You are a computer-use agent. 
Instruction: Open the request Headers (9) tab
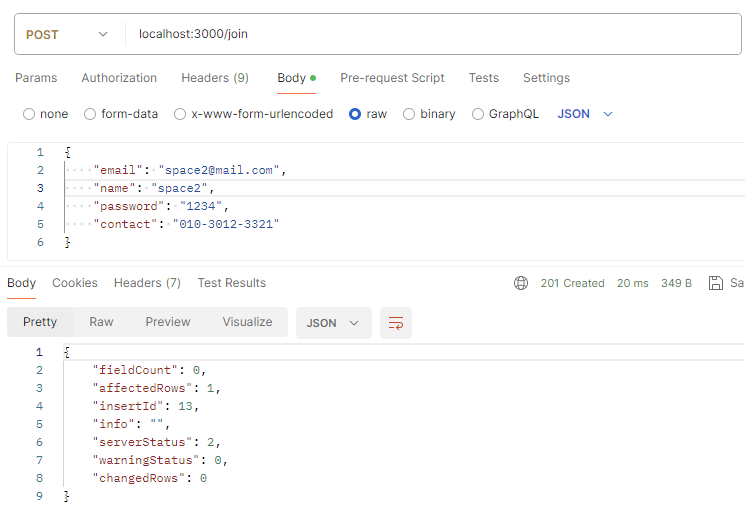(215, 78)
